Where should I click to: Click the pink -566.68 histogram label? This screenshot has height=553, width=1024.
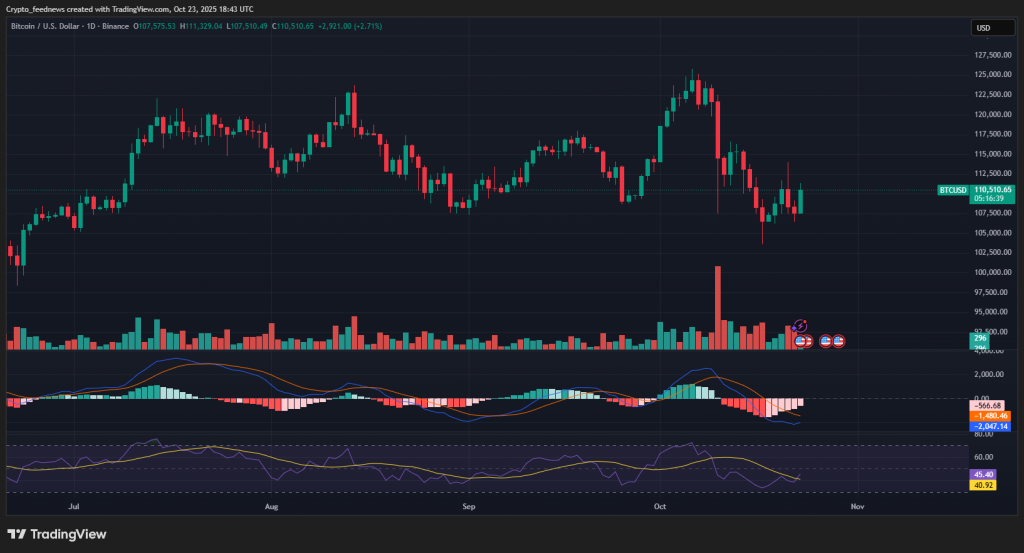pyautogui.click(x=988, y=404)
